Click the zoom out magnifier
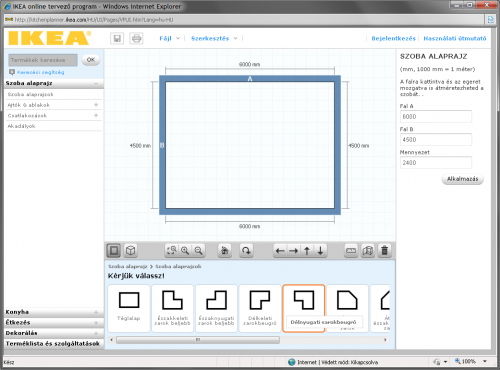This screenshot has height=370, width=500. [199, 250]
